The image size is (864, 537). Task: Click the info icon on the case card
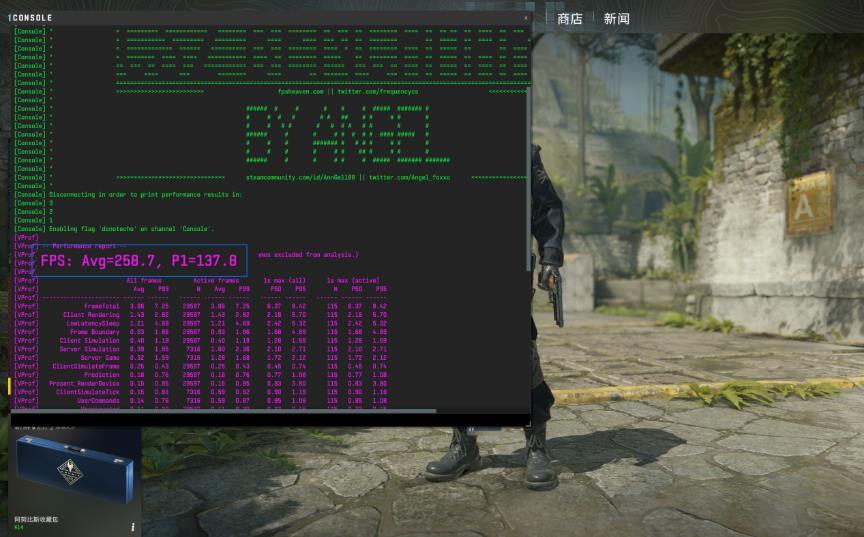click(133, 527)
